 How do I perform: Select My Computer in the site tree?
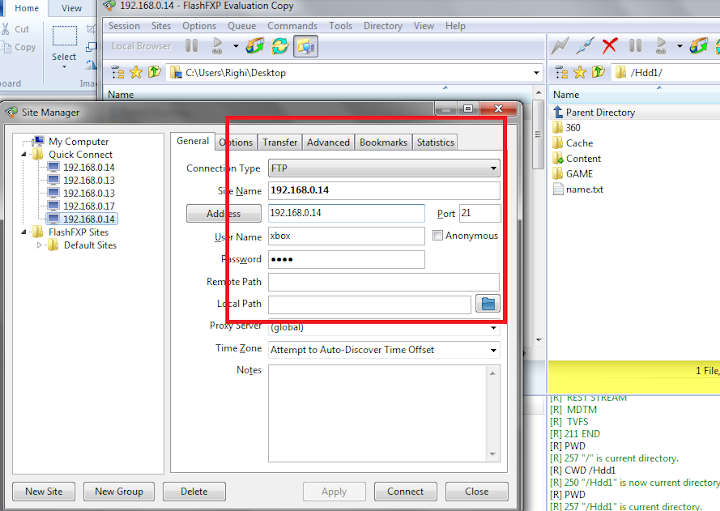[x=79, y=141]
